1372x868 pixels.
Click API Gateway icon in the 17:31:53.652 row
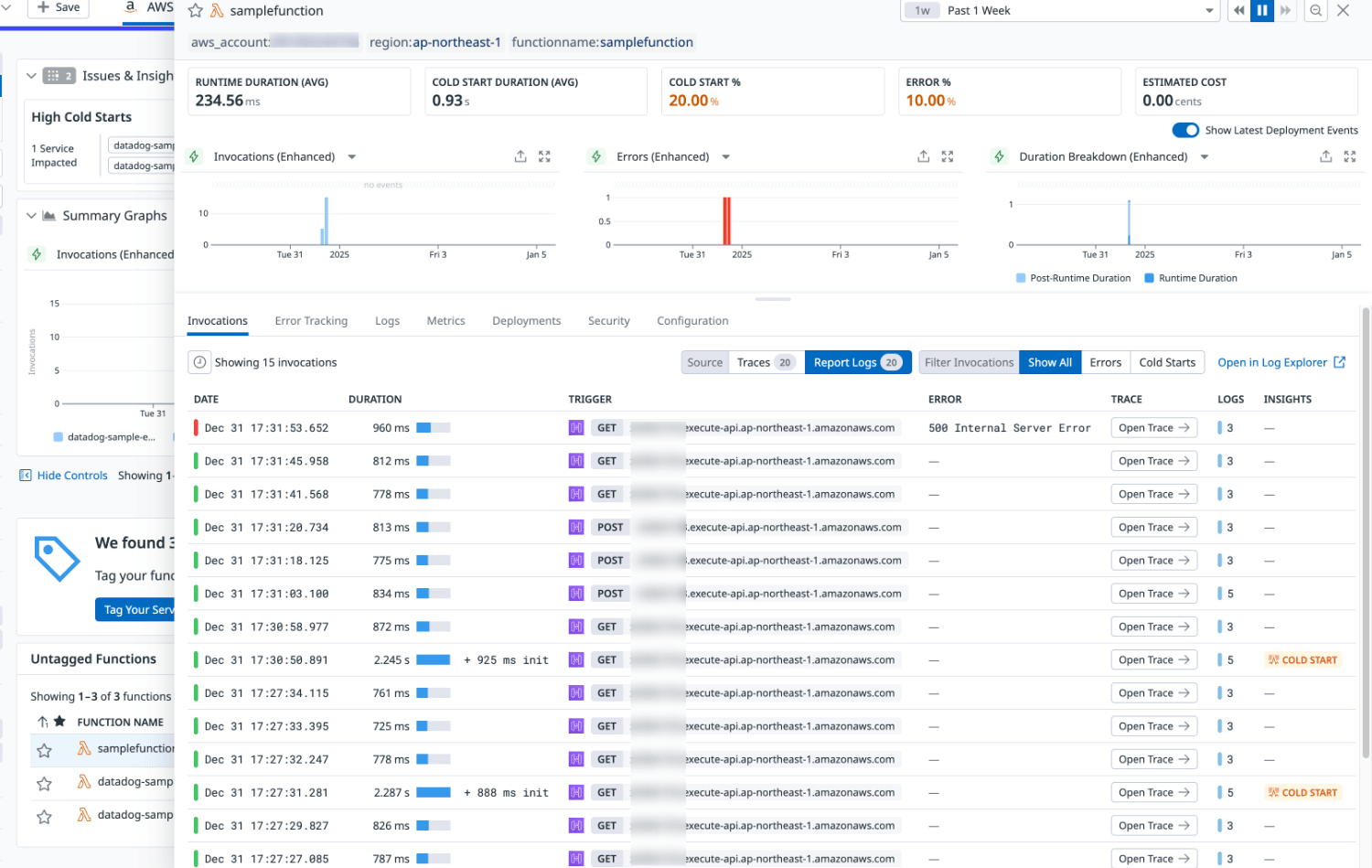point(576,427)
